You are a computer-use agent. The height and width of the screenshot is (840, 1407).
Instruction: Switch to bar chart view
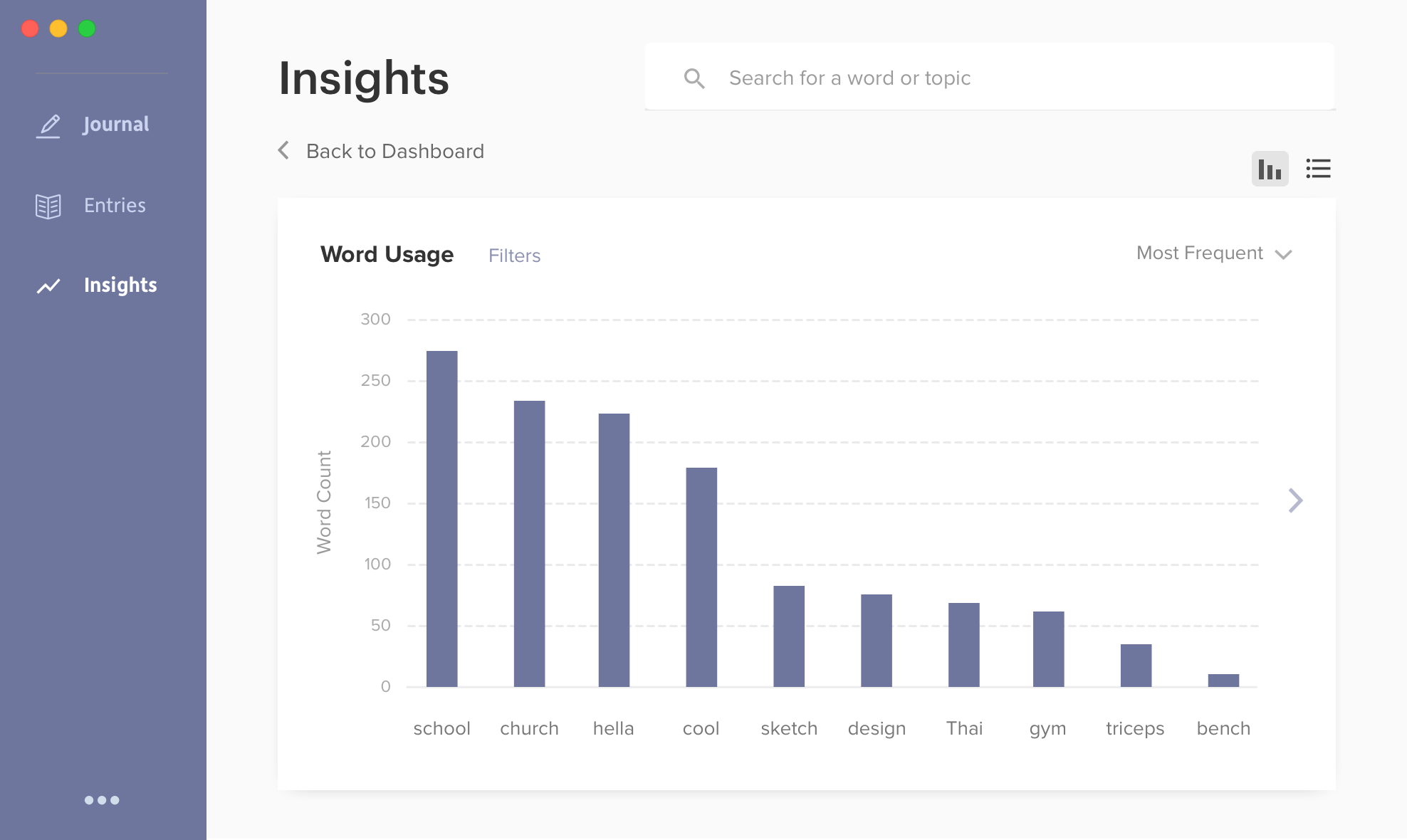click(1270, 169)
